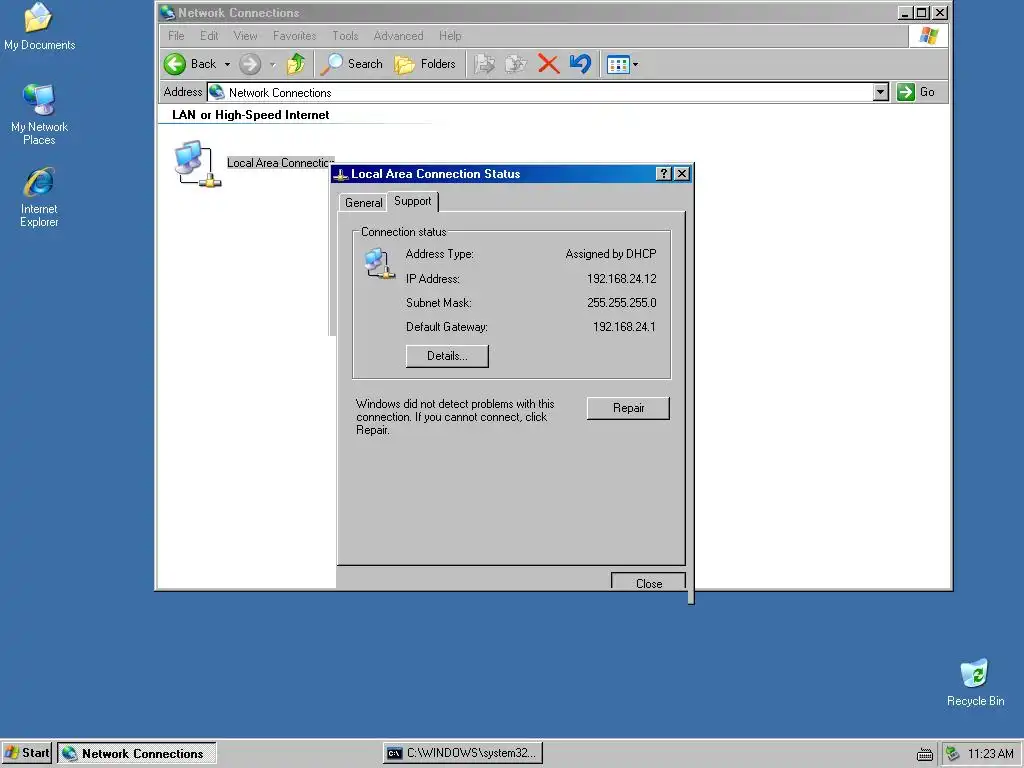Screen dimensions: 1024x768
Task: Switch to the General tab
Action: [363, 202]
